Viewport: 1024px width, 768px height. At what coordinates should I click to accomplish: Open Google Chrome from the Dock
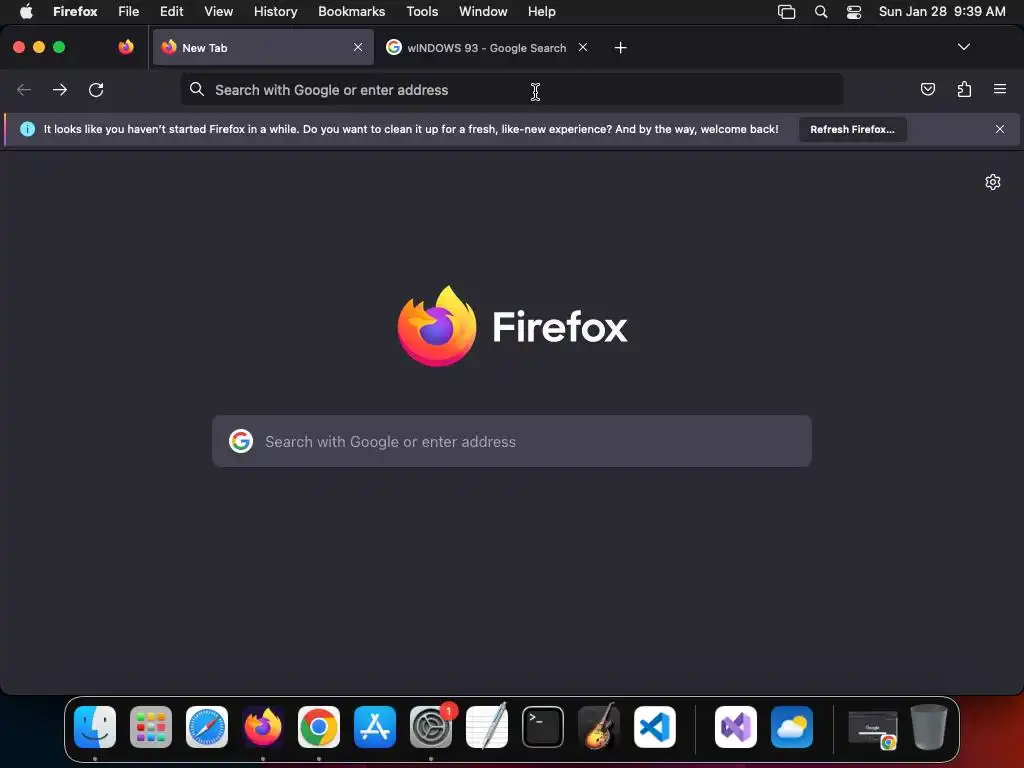pyautogui.click(x=319, y=727)
